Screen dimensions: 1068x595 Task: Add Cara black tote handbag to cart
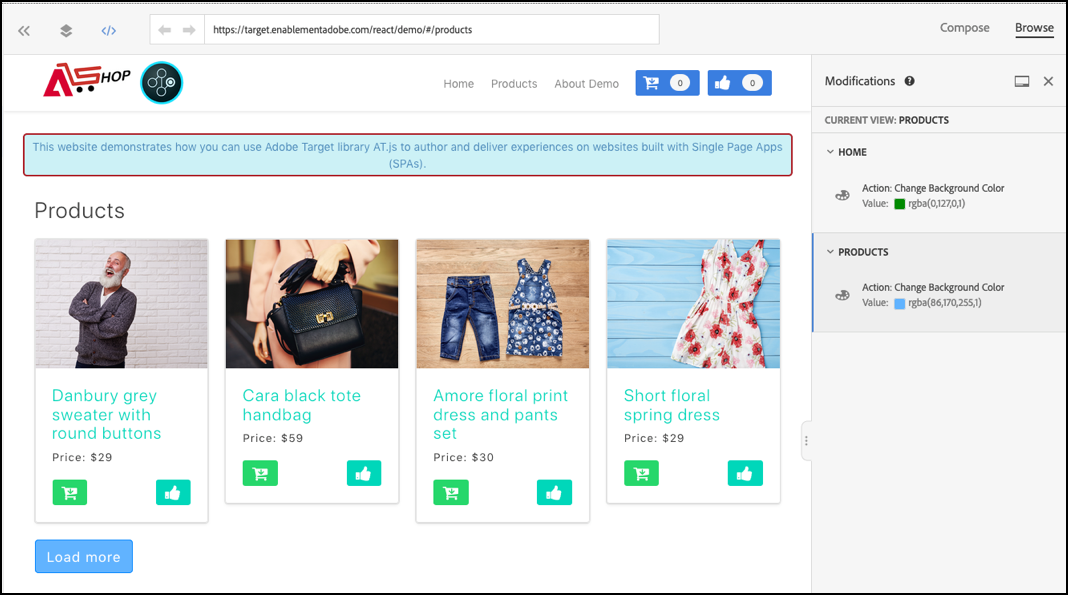pyautogui.click(x=260, y=473)
